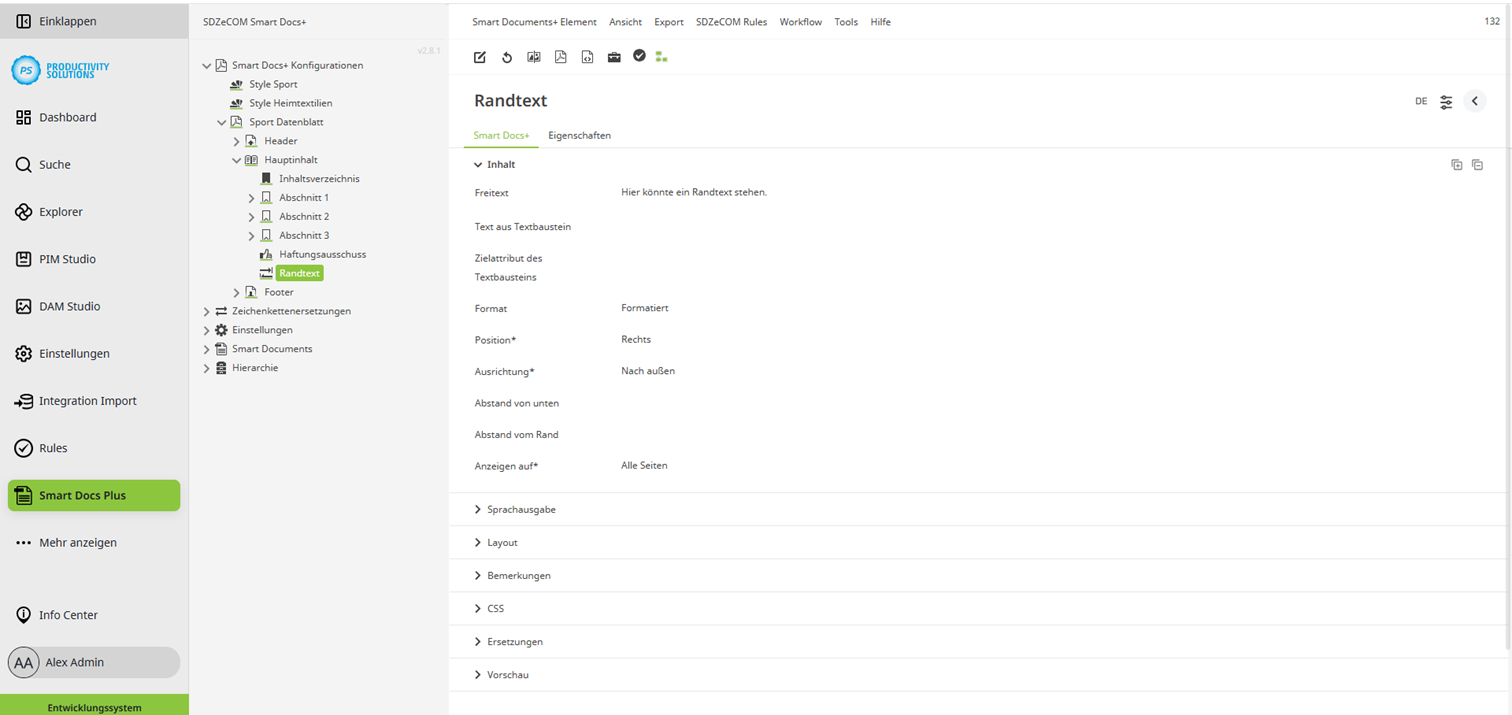Click the validation check icon
The image size is (1512, 715).
click(640, 57)
